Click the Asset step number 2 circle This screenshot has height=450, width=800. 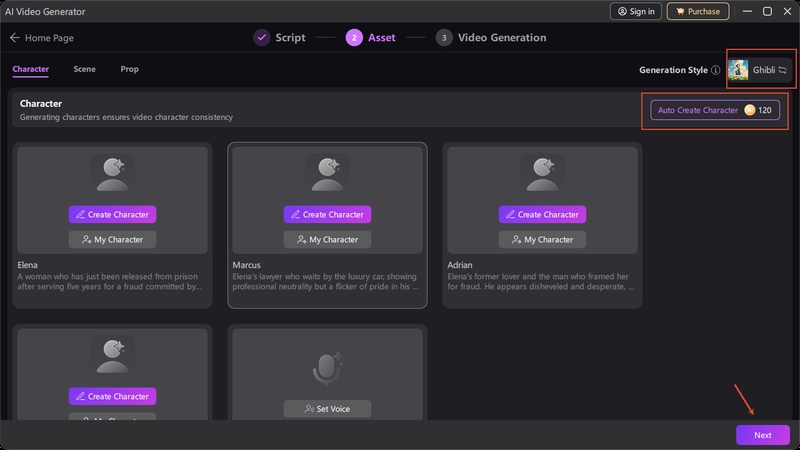(354, 38)
